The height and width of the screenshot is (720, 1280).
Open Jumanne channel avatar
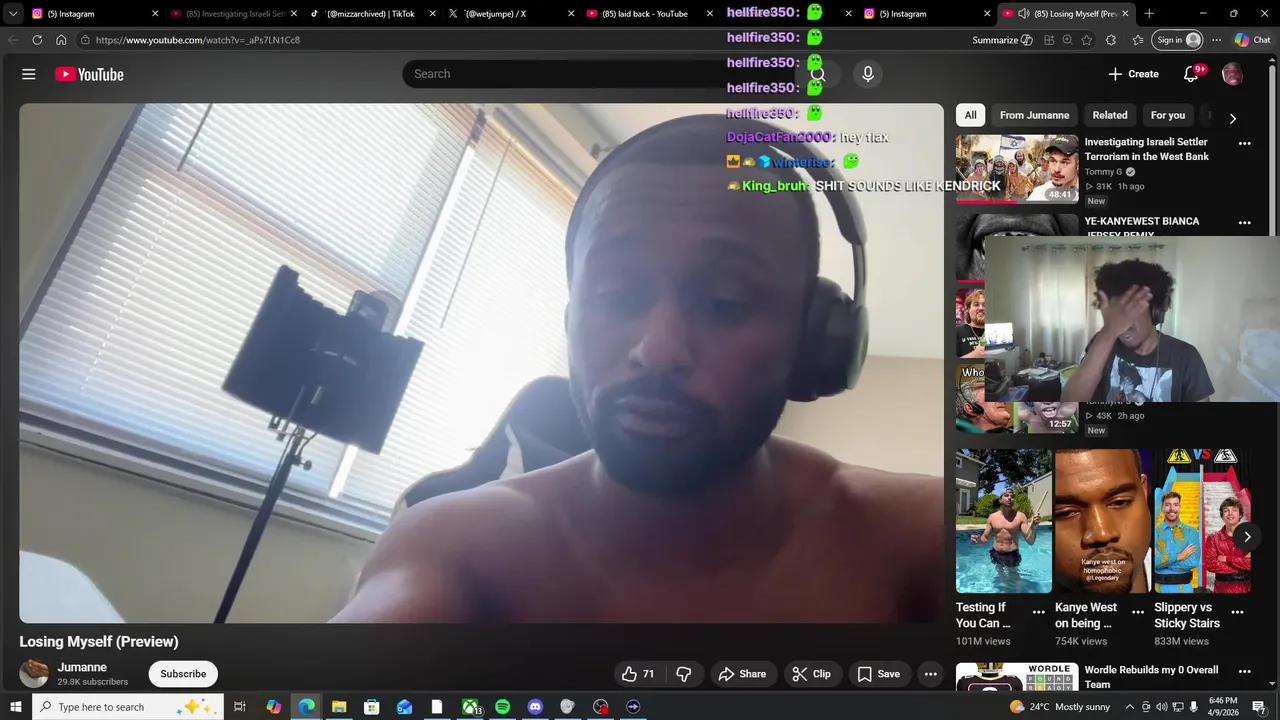[x=34, y=673]
